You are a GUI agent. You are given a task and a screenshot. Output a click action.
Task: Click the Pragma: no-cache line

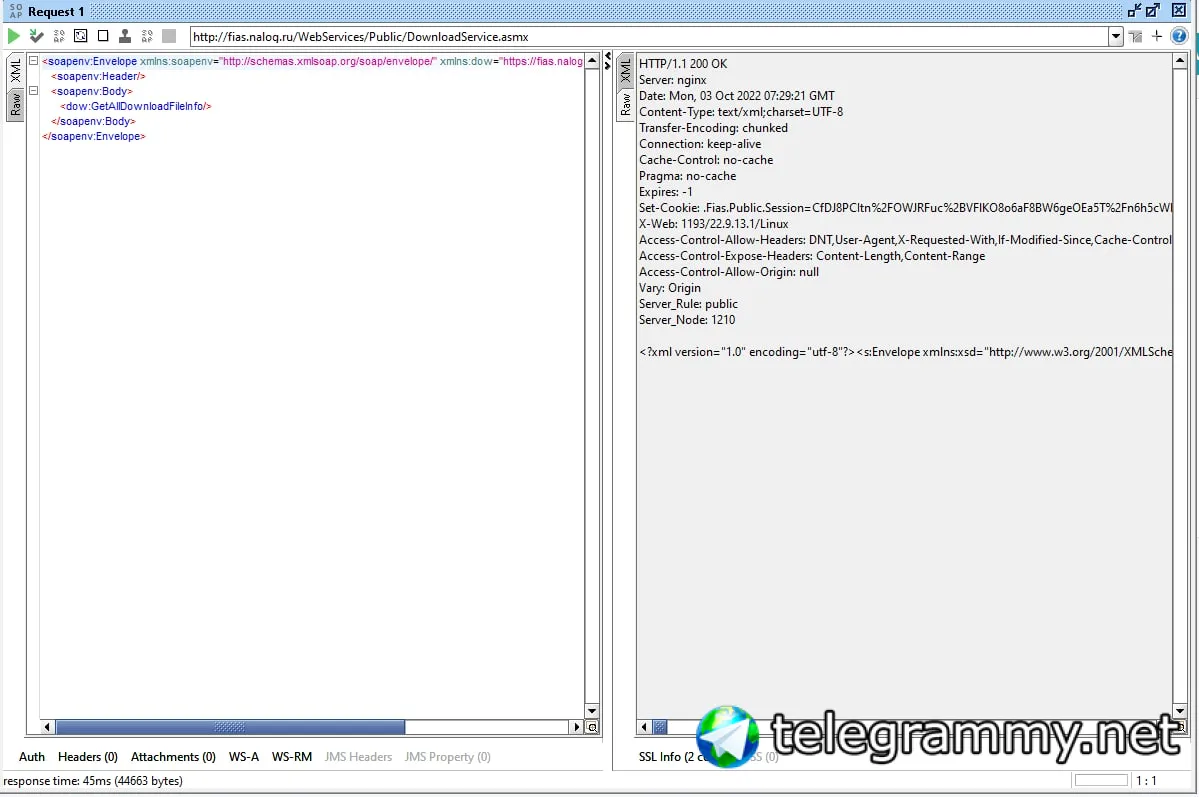687,176
